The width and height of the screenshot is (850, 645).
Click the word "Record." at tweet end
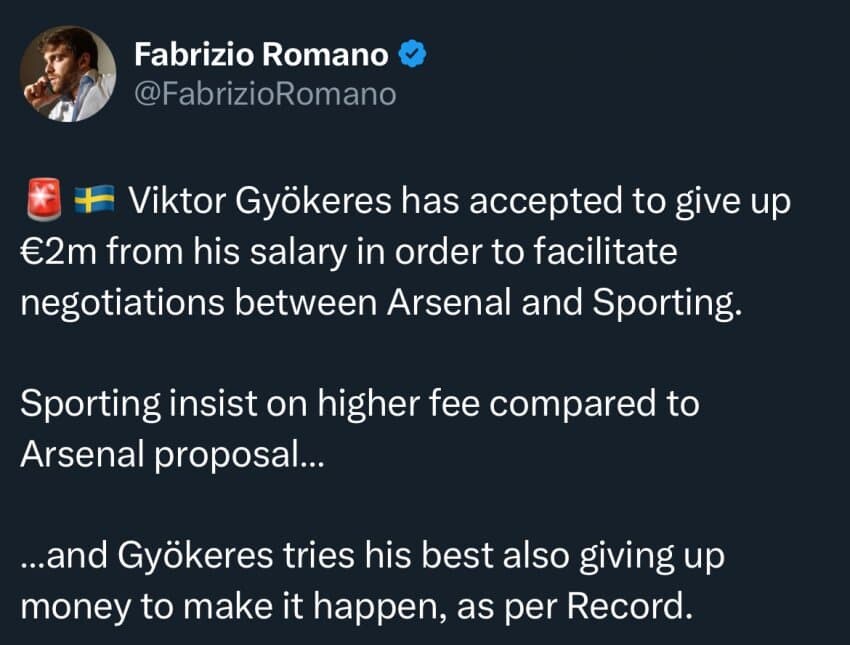click(630, 605)
